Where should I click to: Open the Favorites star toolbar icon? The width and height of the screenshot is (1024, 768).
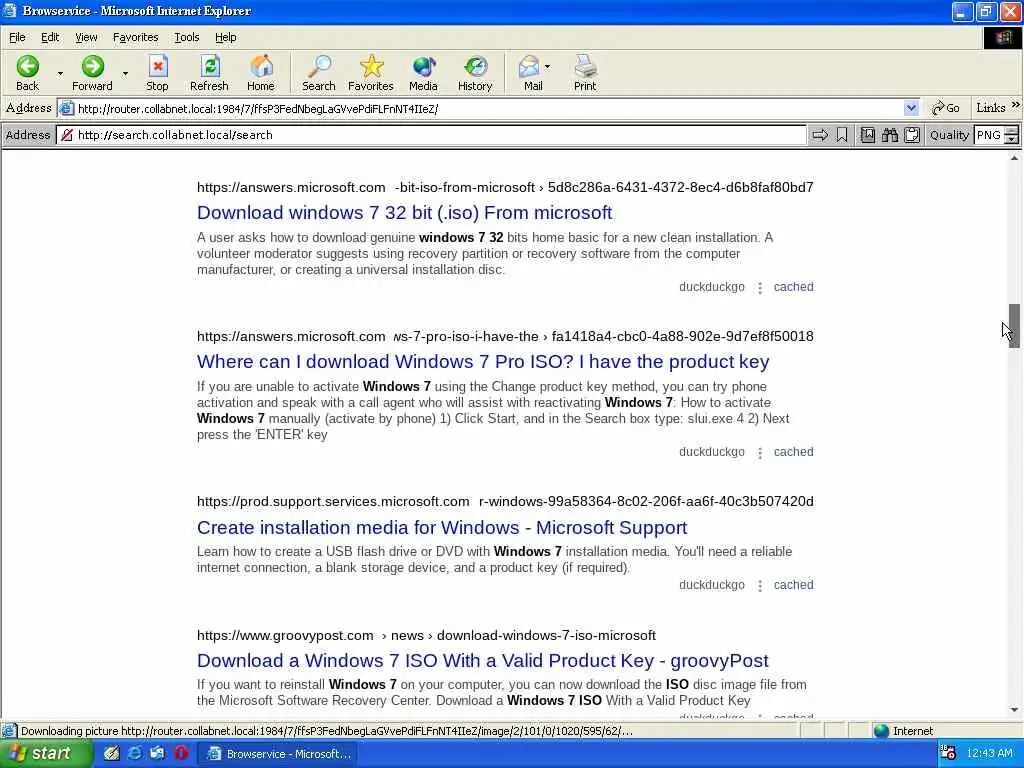pos(371,67)
